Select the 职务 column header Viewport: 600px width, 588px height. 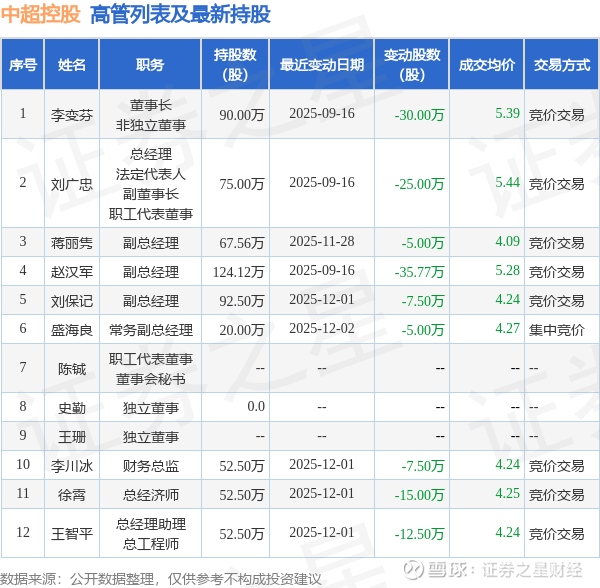coord(150,64)
